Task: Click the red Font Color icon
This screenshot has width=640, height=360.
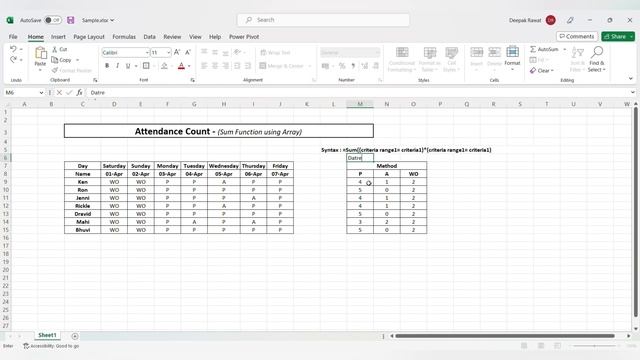Action: coord(181,66)
